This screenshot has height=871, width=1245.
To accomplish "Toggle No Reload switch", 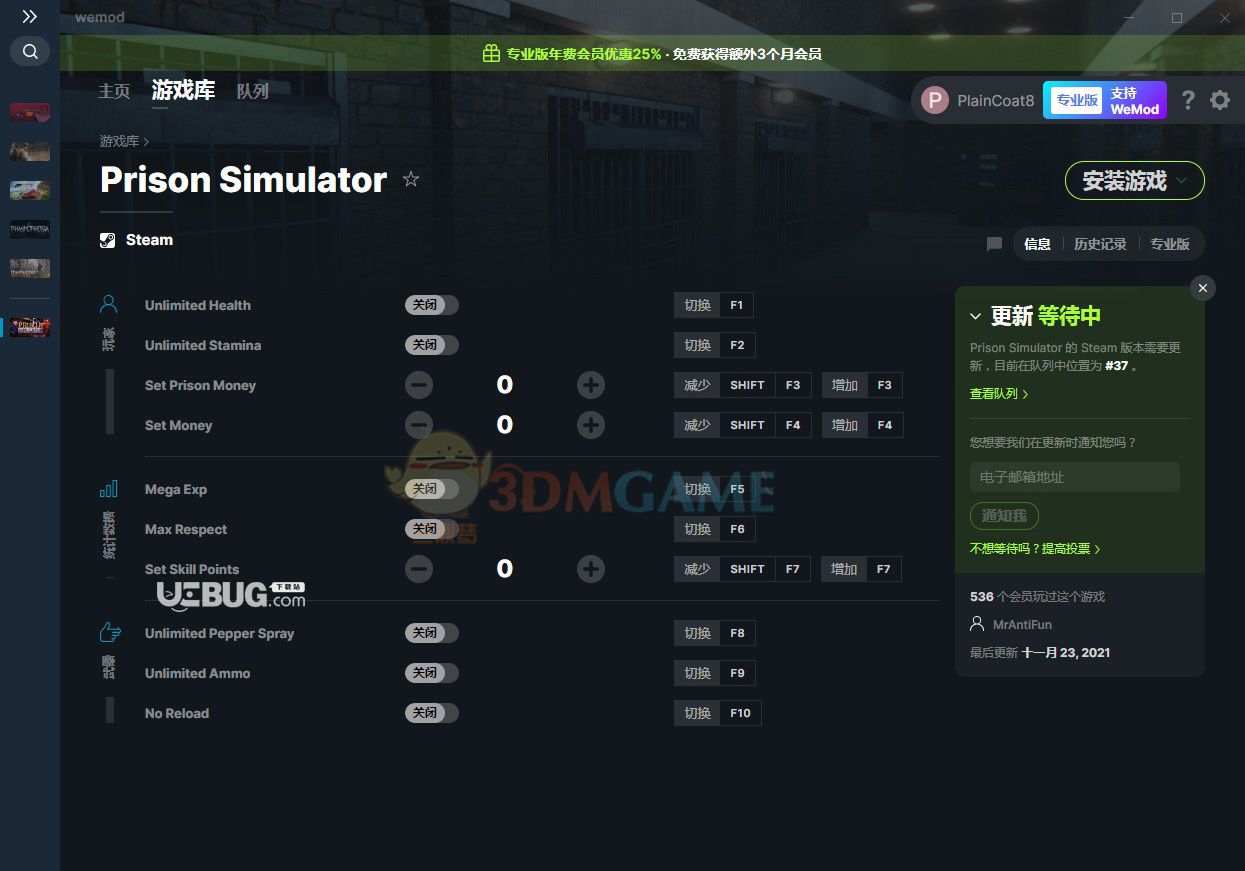I will (x=432, y=713).
